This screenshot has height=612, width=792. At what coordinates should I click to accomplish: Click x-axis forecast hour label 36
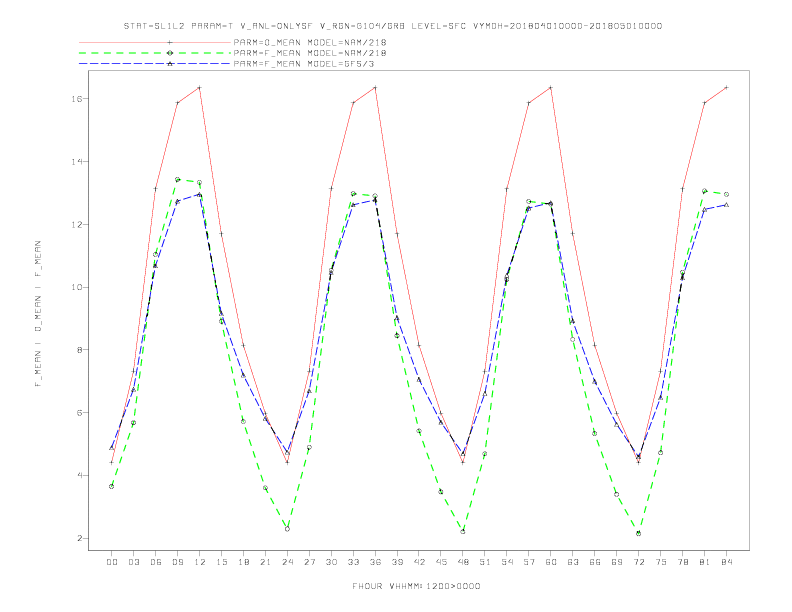coord(375,562)
